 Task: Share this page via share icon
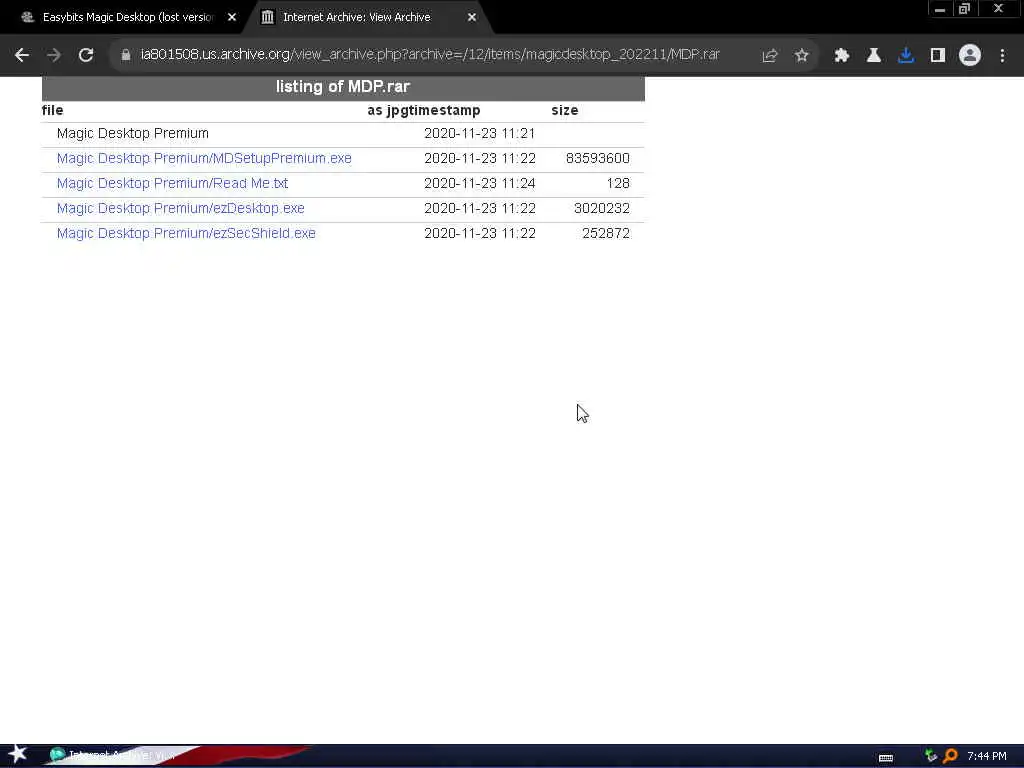click(x=770, y=56)
